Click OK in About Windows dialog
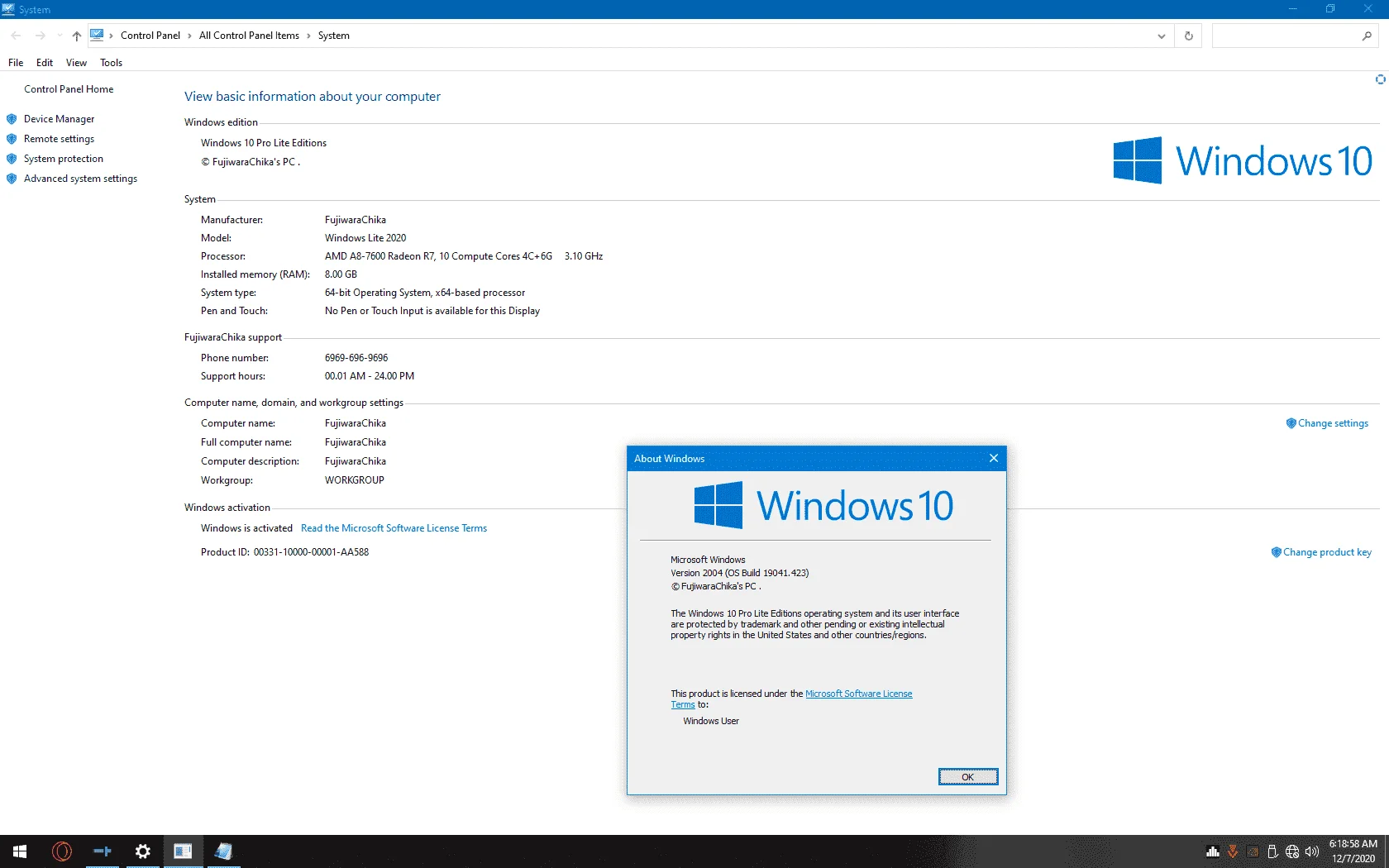1389x868 pixels. coord(968,777)
